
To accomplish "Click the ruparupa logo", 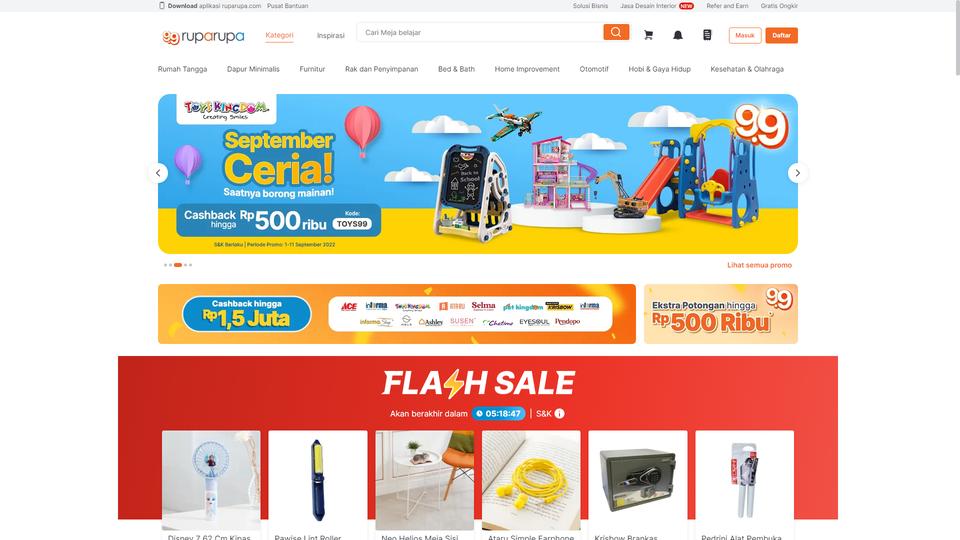I will pyautogui.click(x=203, y=37).
